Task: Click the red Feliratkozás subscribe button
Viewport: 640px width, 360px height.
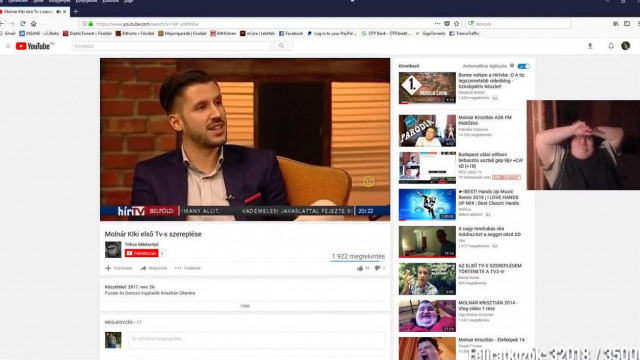Action: (x=142, y=253)
